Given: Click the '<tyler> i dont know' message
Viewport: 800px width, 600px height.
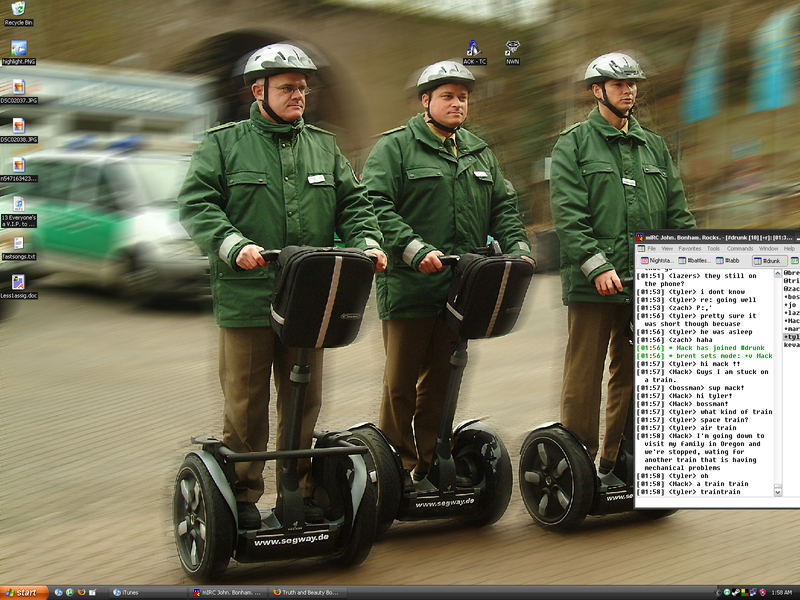Looking at the screenshot, I should [x=690, y=292].
